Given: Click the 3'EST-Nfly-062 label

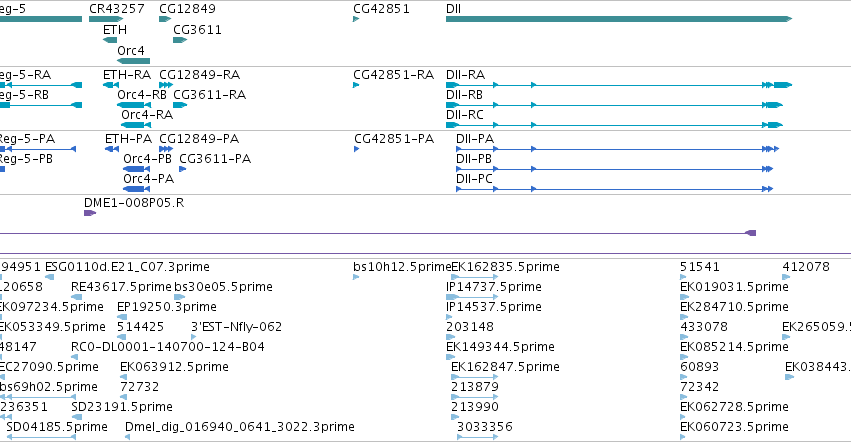Looking at the screenshot, I should [237, 327].
